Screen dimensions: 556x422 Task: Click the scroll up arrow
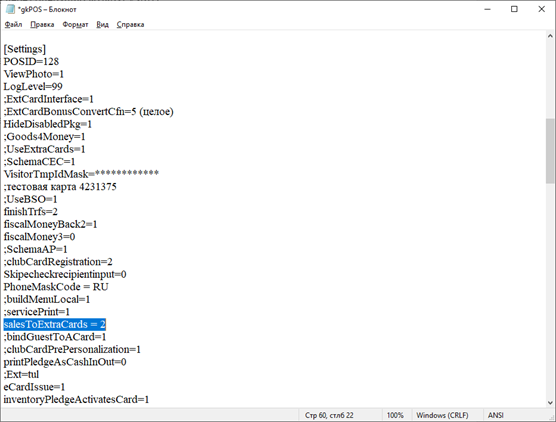tap(550, 36)
